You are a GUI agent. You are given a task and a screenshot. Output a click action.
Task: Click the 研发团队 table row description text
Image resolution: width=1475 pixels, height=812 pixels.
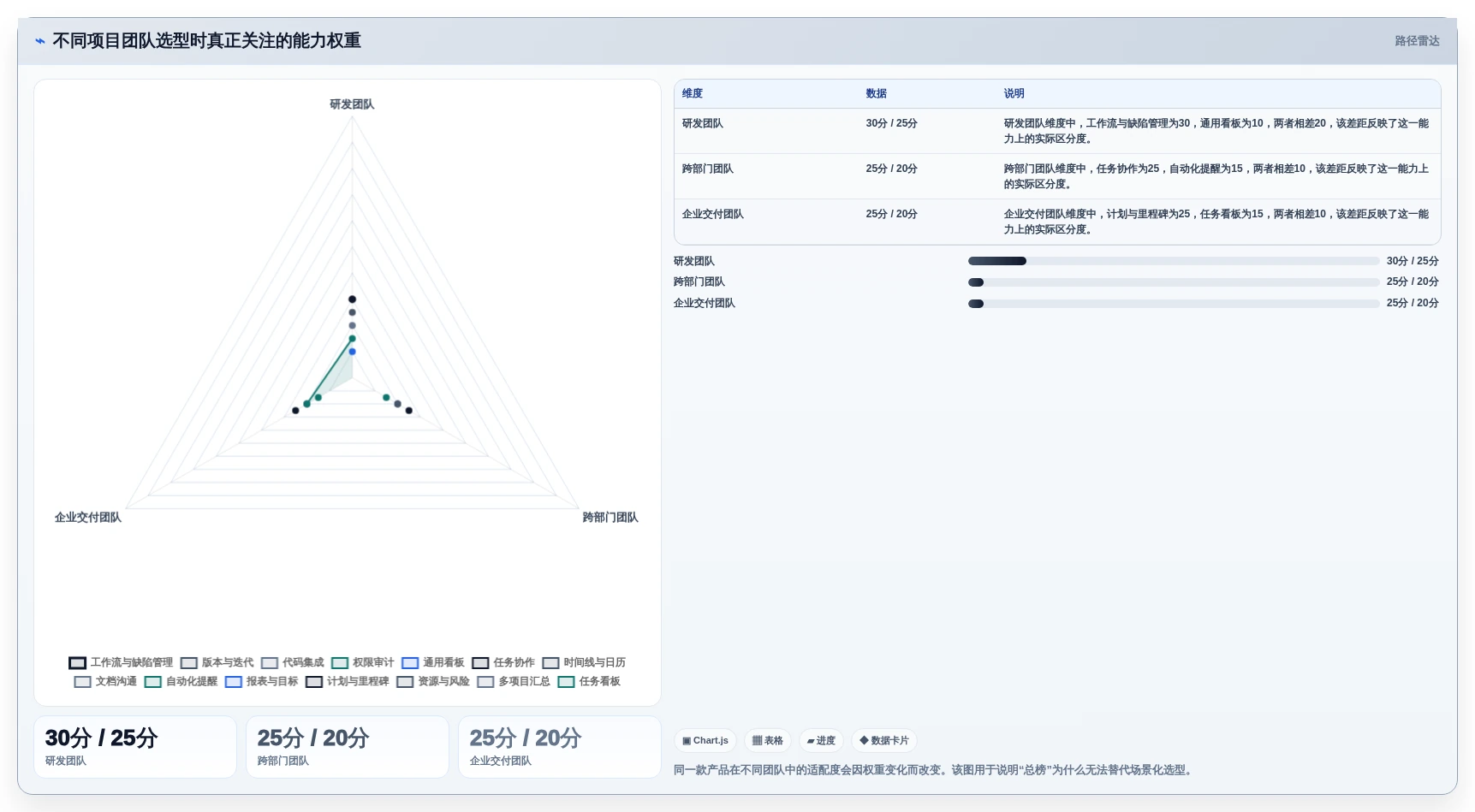coord(1216,131)
